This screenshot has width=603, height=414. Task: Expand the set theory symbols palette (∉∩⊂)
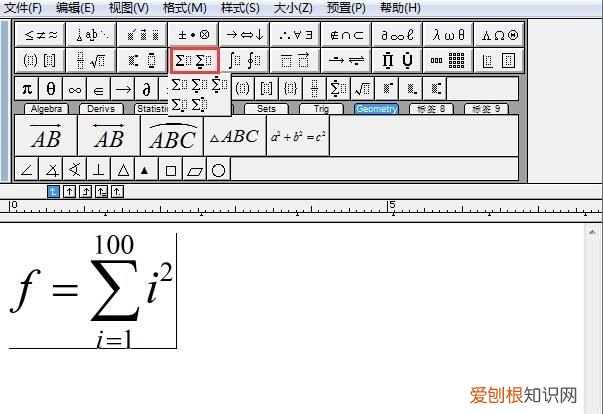click(x=346, y=35)
